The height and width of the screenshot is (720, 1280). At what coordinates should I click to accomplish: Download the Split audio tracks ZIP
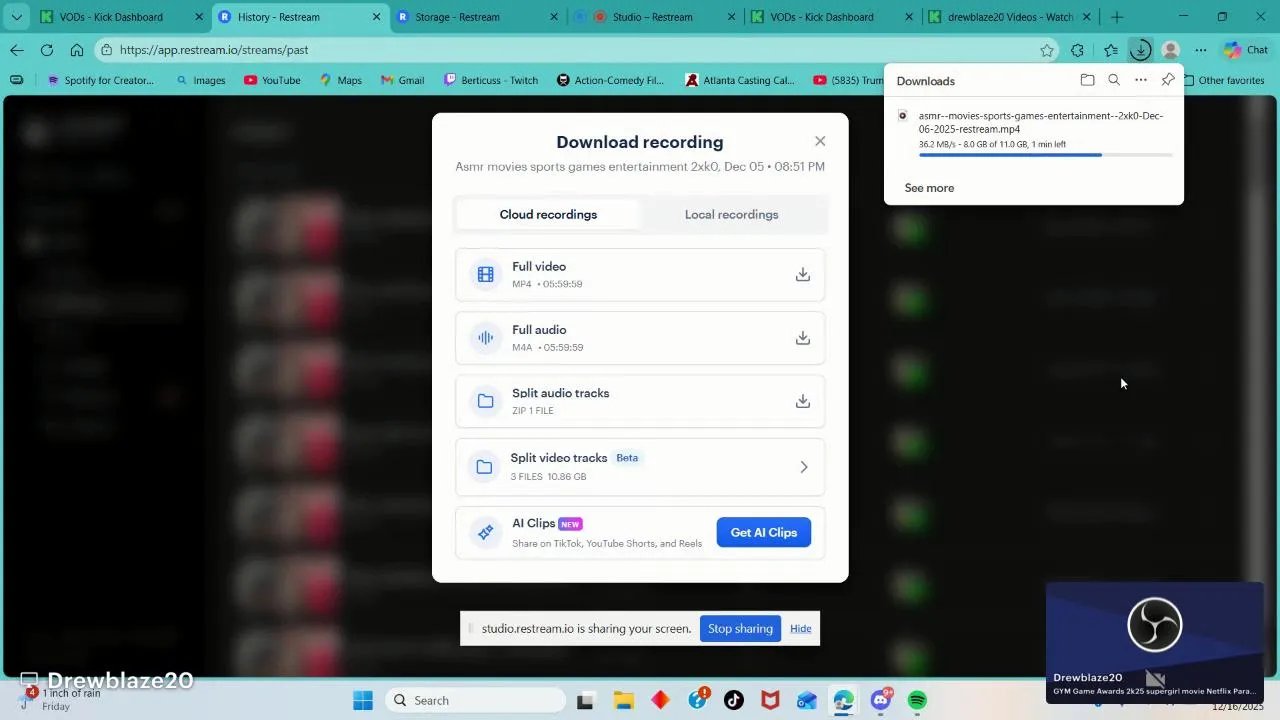[802, 401]
